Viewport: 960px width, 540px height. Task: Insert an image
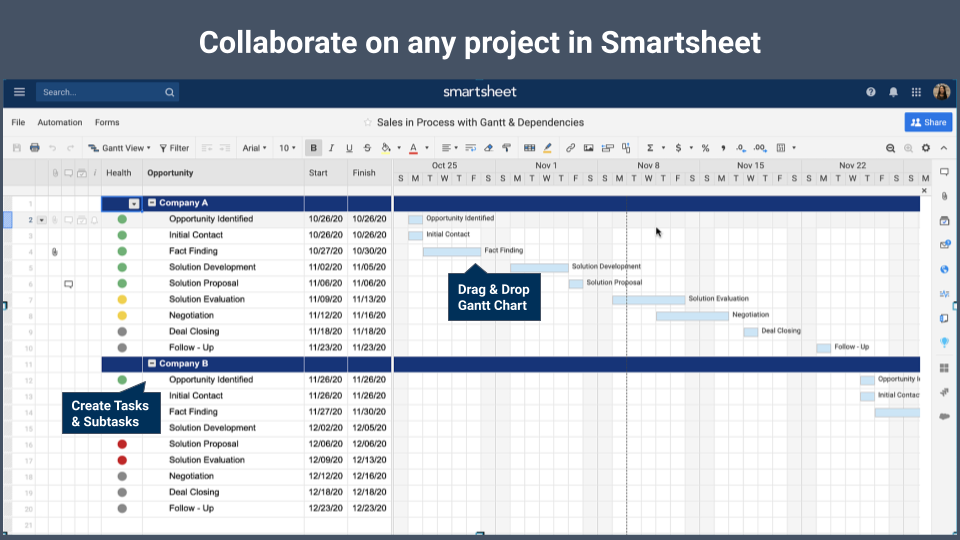coord(588,148)
